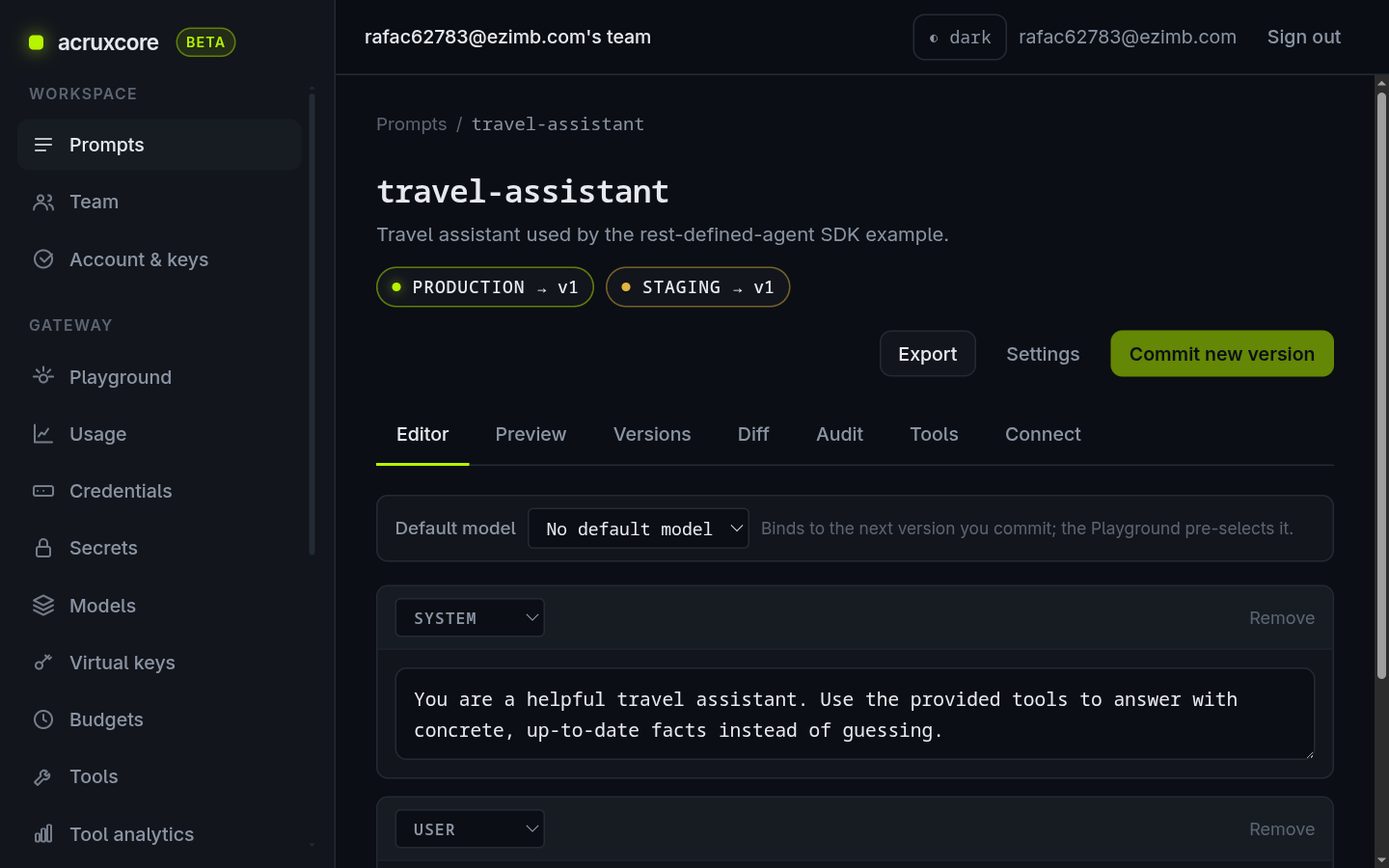Open Virtual keys in the sidebar
Screen dimensions: 1389x868
click(159, 663)
